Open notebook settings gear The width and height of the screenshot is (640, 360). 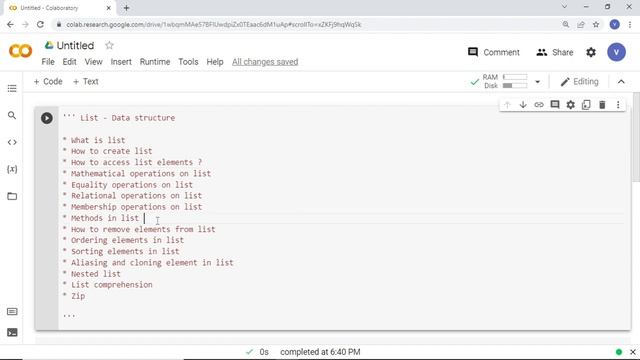pyautogui.click(x=591, y=52)
